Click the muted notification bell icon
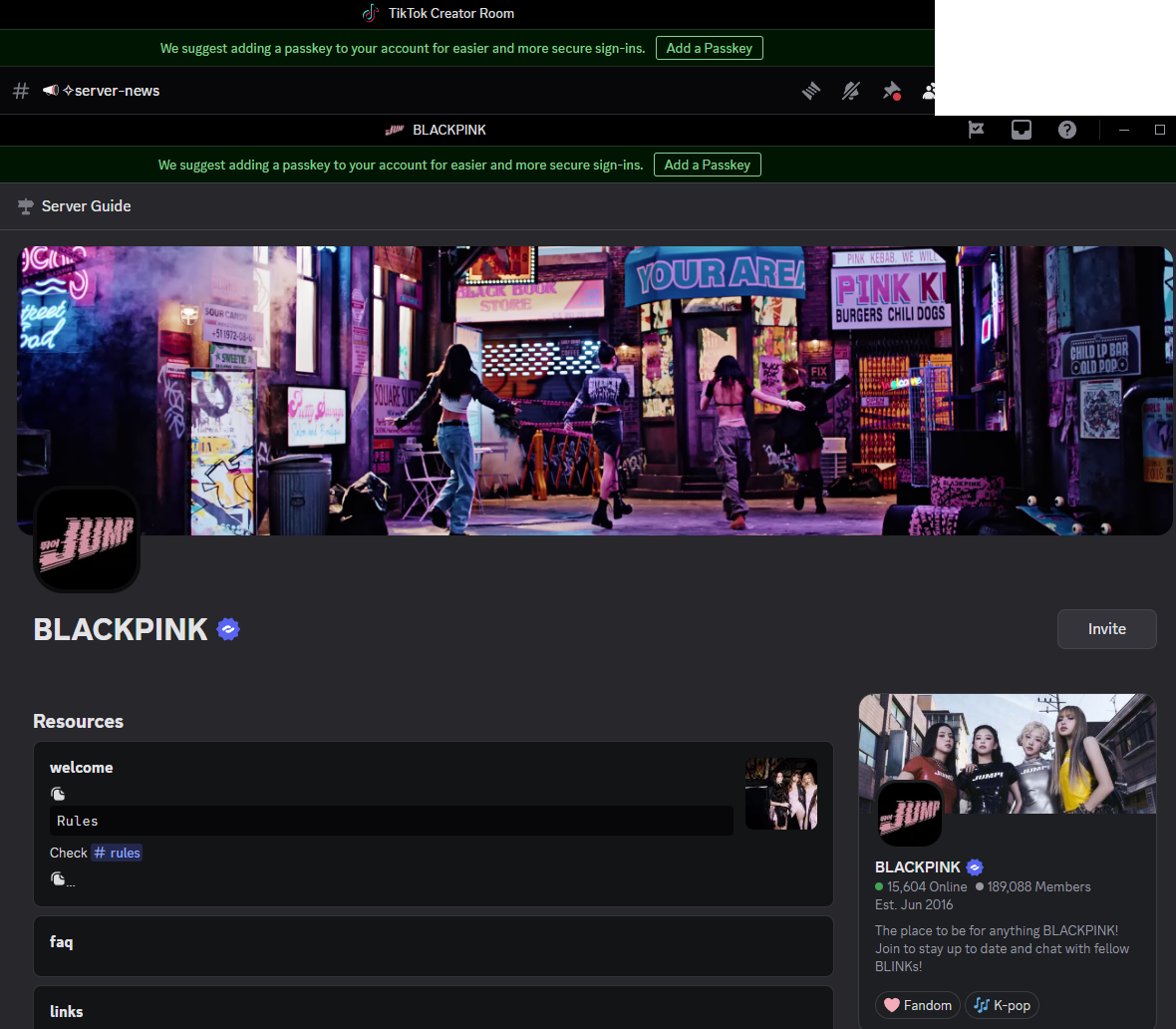1176x1029 pixels. [x=850, y=91]
